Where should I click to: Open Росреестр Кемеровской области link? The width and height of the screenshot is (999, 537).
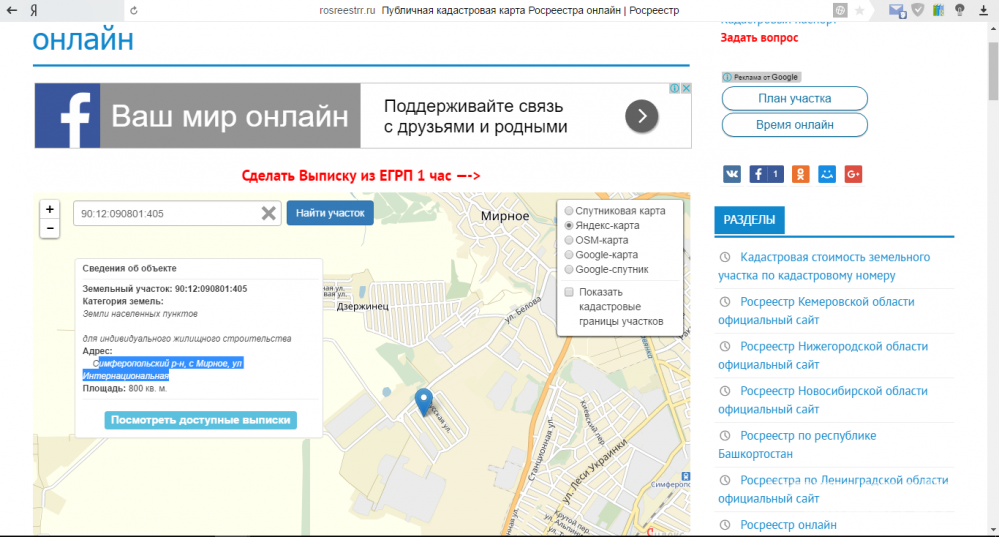tap(816, 311)
